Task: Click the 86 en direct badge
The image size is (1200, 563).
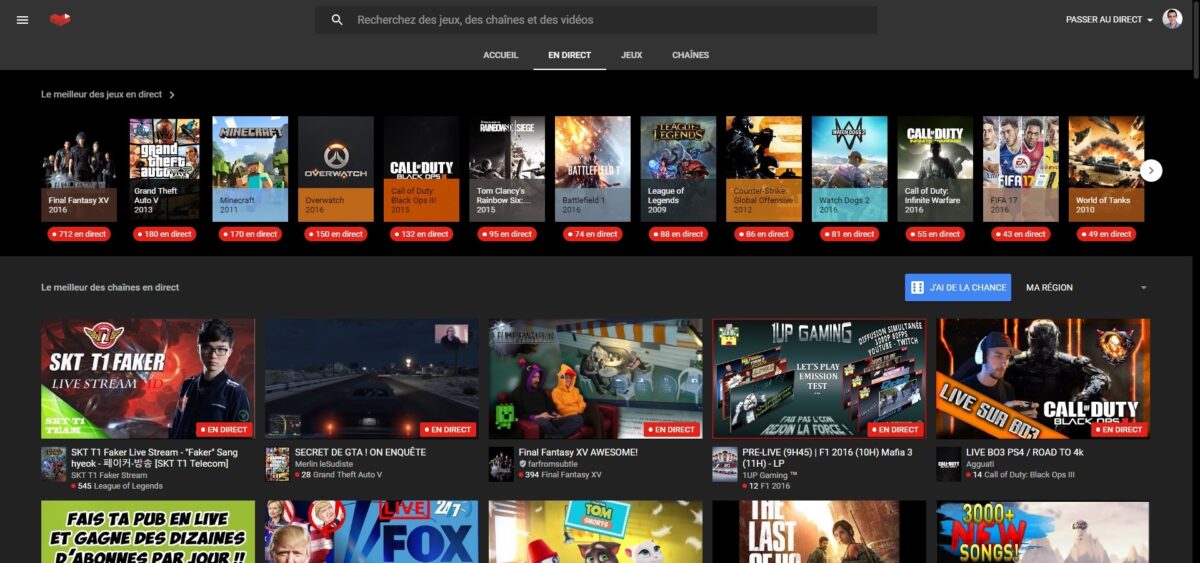Action: pyautogui.click(x=764, y=234)
